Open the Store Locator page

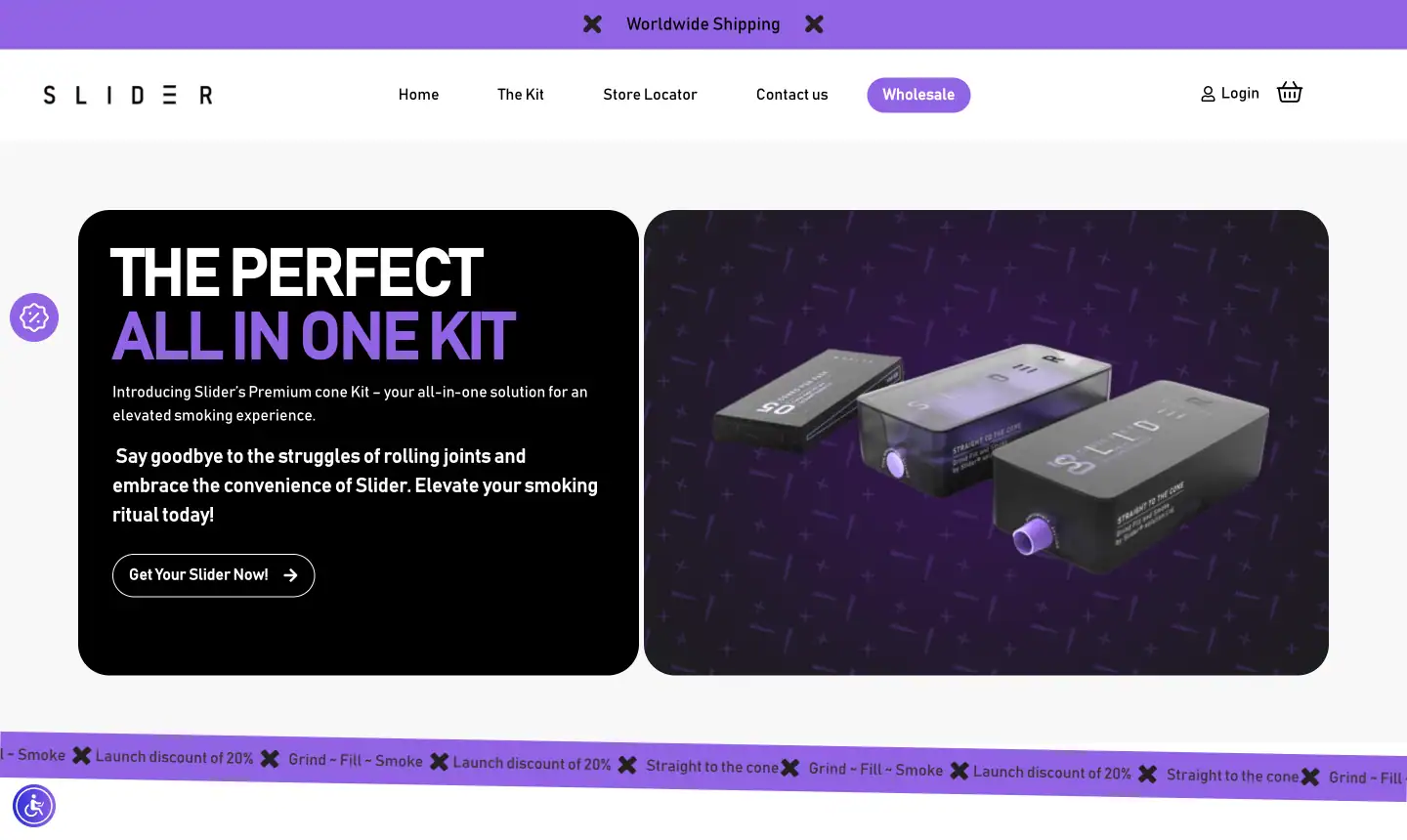[650, 95]
